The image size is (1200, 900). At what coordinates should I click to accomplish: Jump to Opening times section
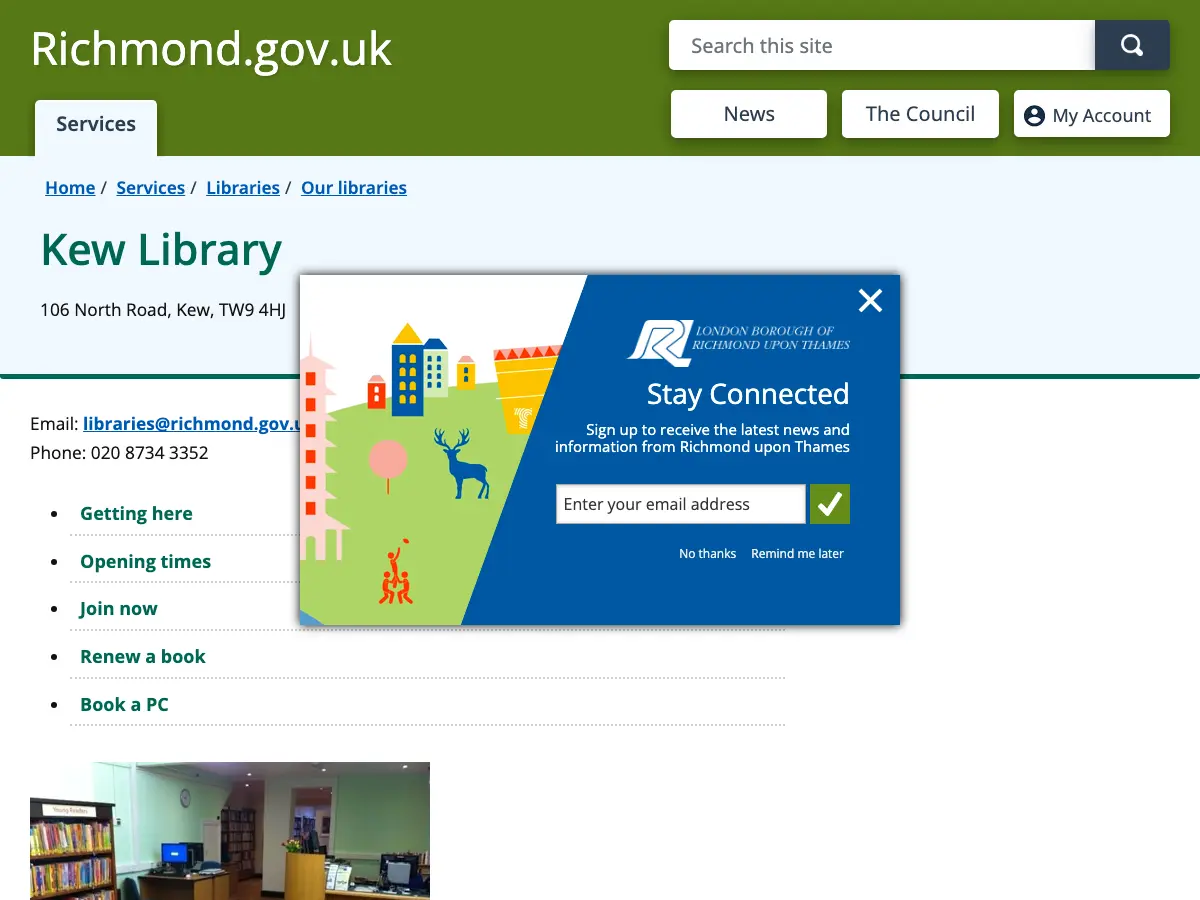click(x=146, y=562)
